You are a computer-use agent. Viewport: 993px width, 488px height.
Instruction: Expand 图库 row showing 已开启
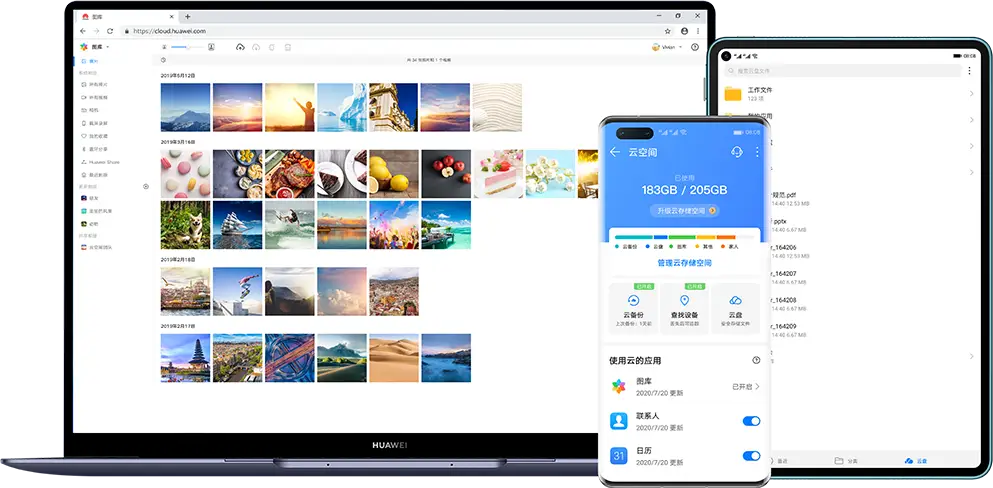point(685,386)
